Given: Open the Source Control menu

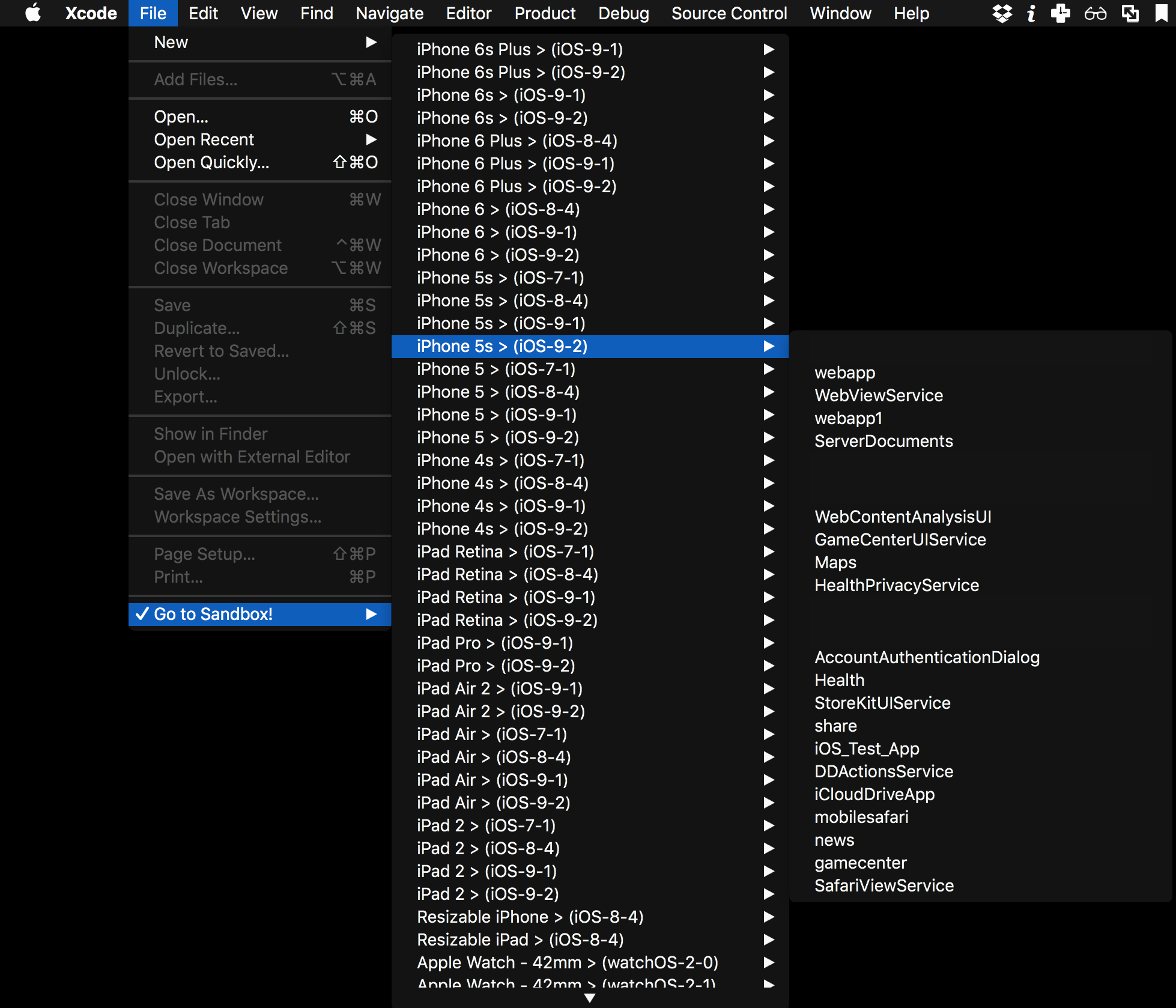Looking at the screenshot, I should pos(729,13).
